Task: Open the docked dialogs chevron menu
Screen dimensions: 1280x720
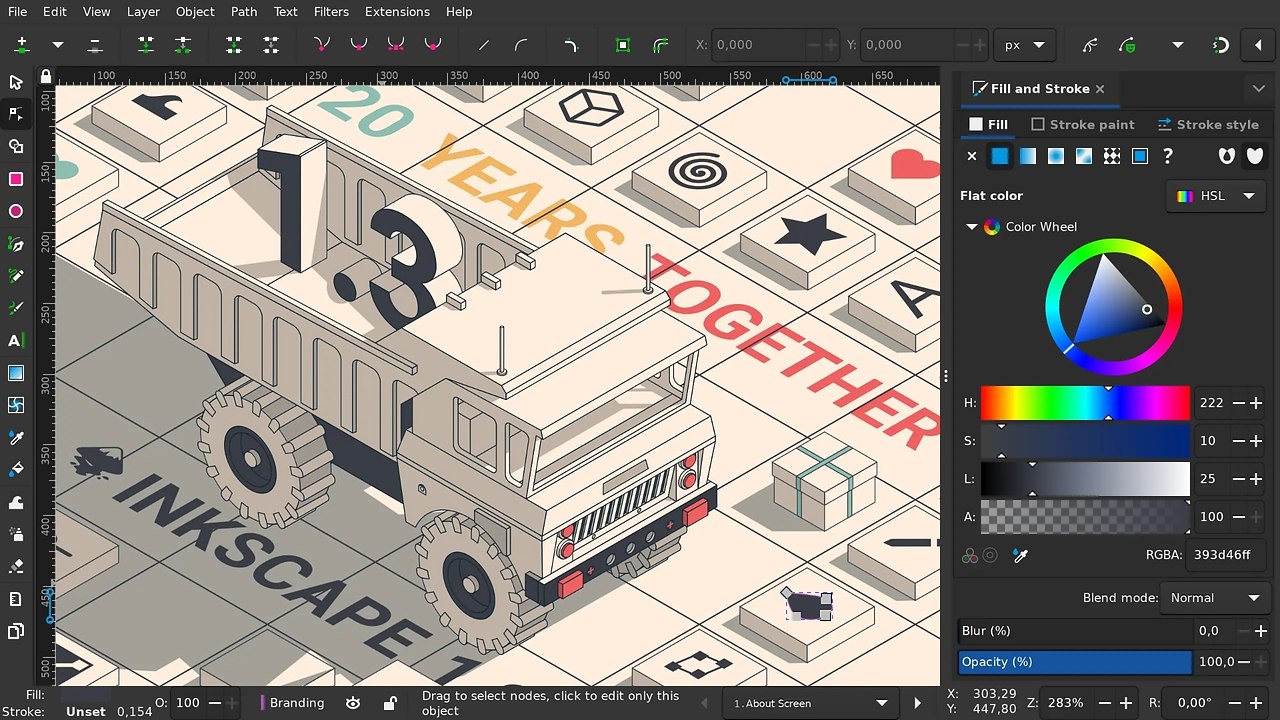Action: [1258, 89]
